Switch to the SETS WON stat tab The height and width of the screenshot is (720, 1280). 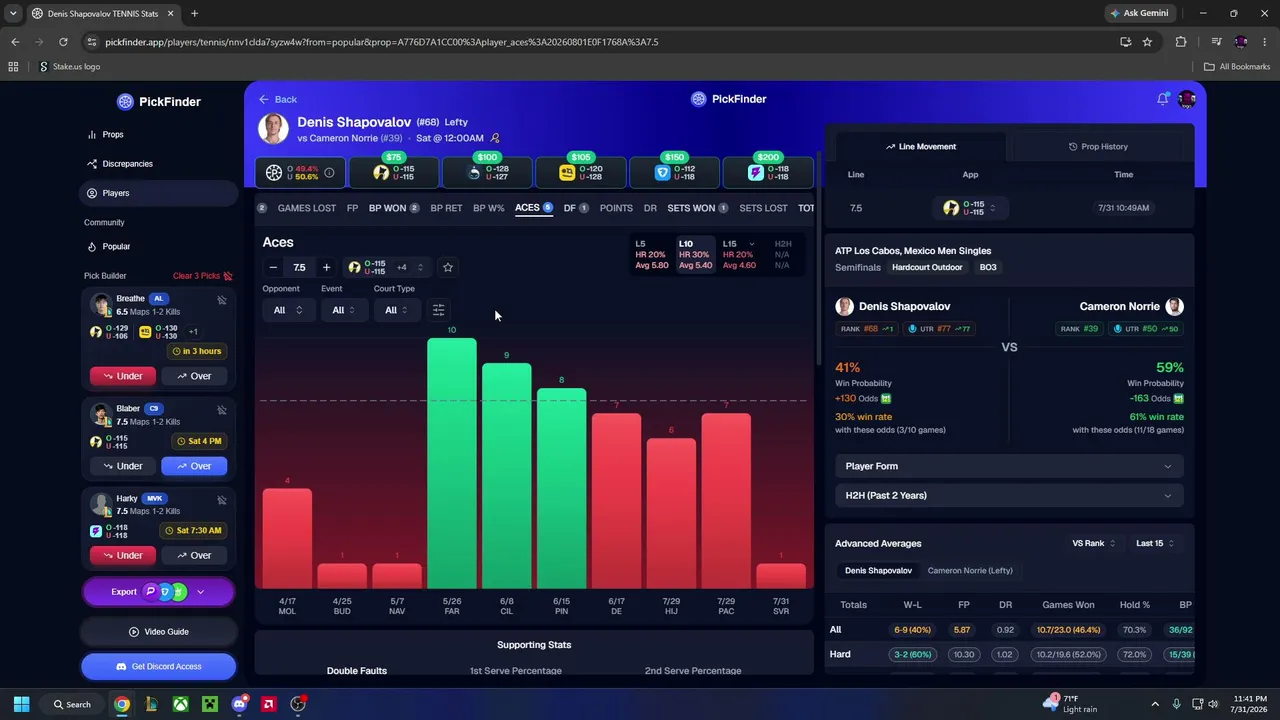(698, 208)
